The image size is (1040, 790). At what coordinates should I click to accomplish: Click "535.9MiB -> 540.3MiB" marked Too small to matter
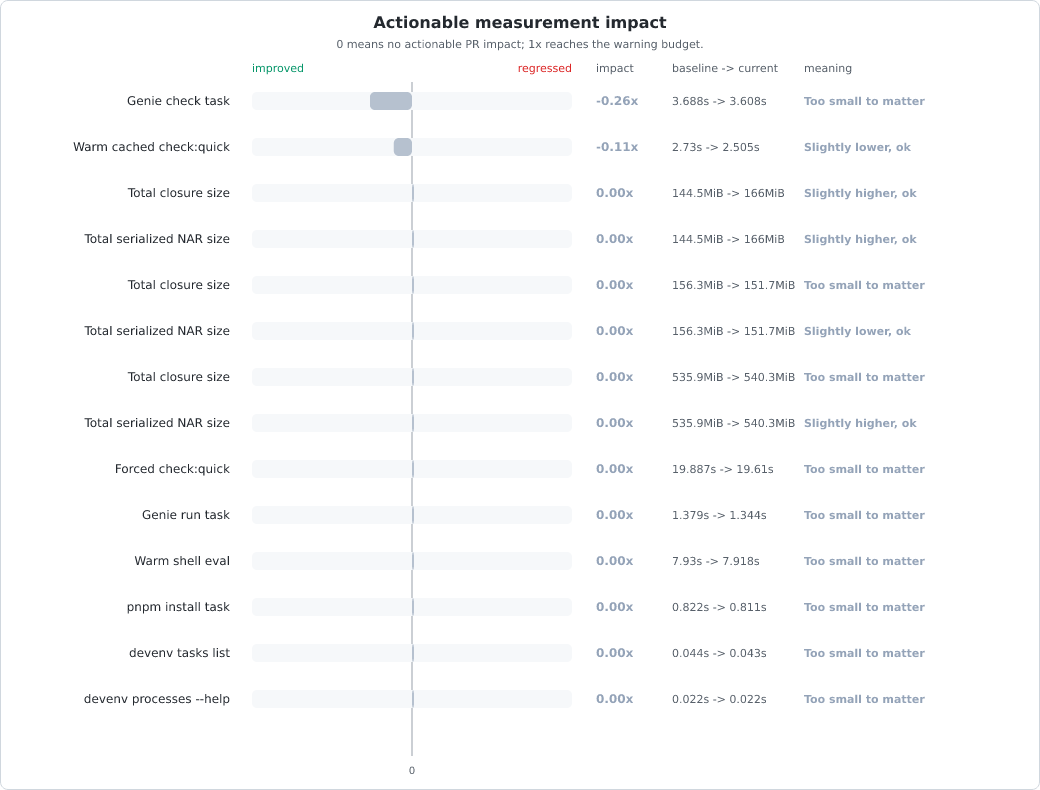[x=733, y=377]
